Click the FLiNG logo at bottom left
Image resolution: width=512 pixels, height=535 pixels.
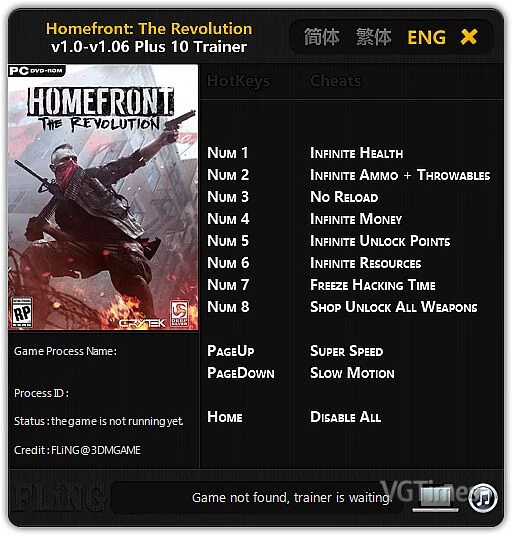click(x=58, y=497)
